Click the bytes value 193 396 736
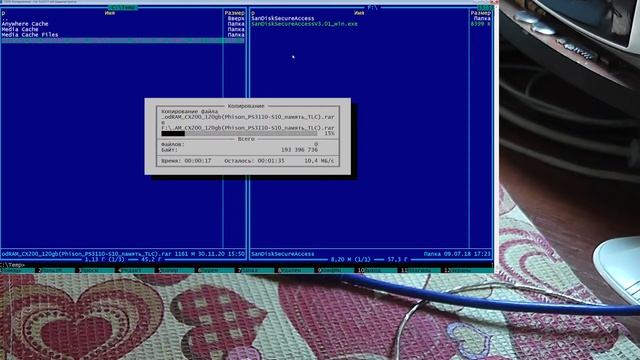640x360 pixels. click(x=299, y=150)
